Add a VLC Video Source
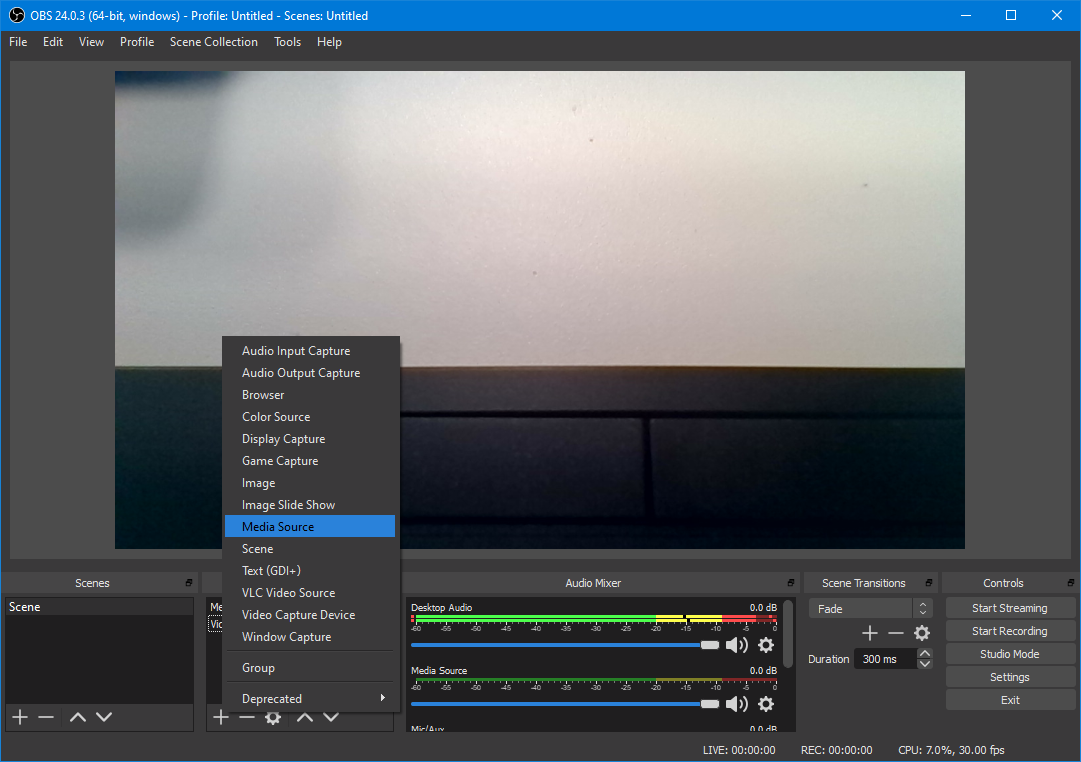 coord(310,592)
